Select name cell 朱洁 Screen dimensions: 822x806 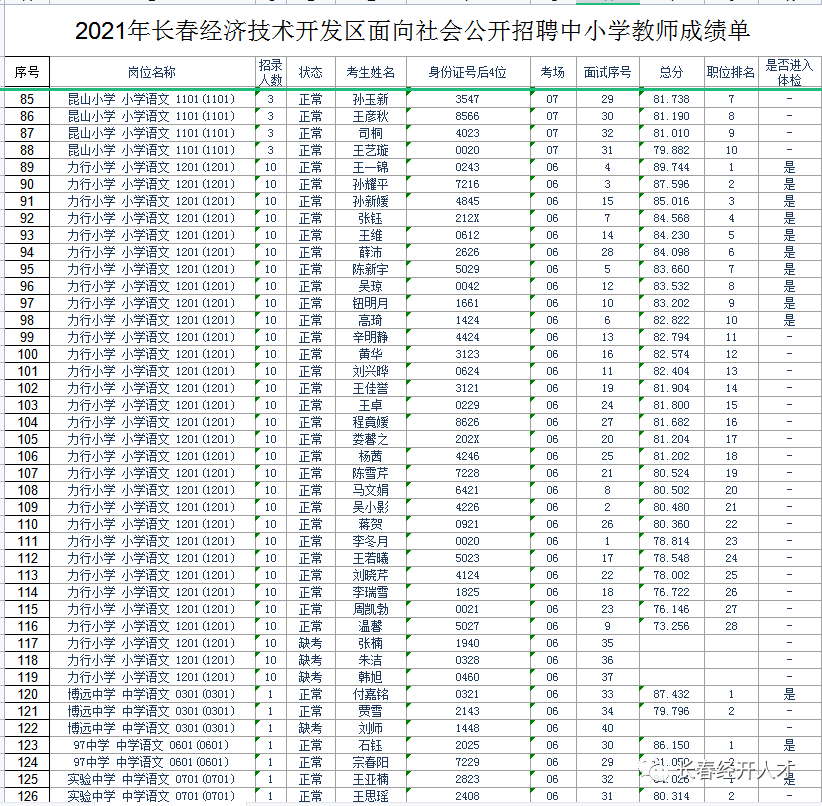(371, 660)
